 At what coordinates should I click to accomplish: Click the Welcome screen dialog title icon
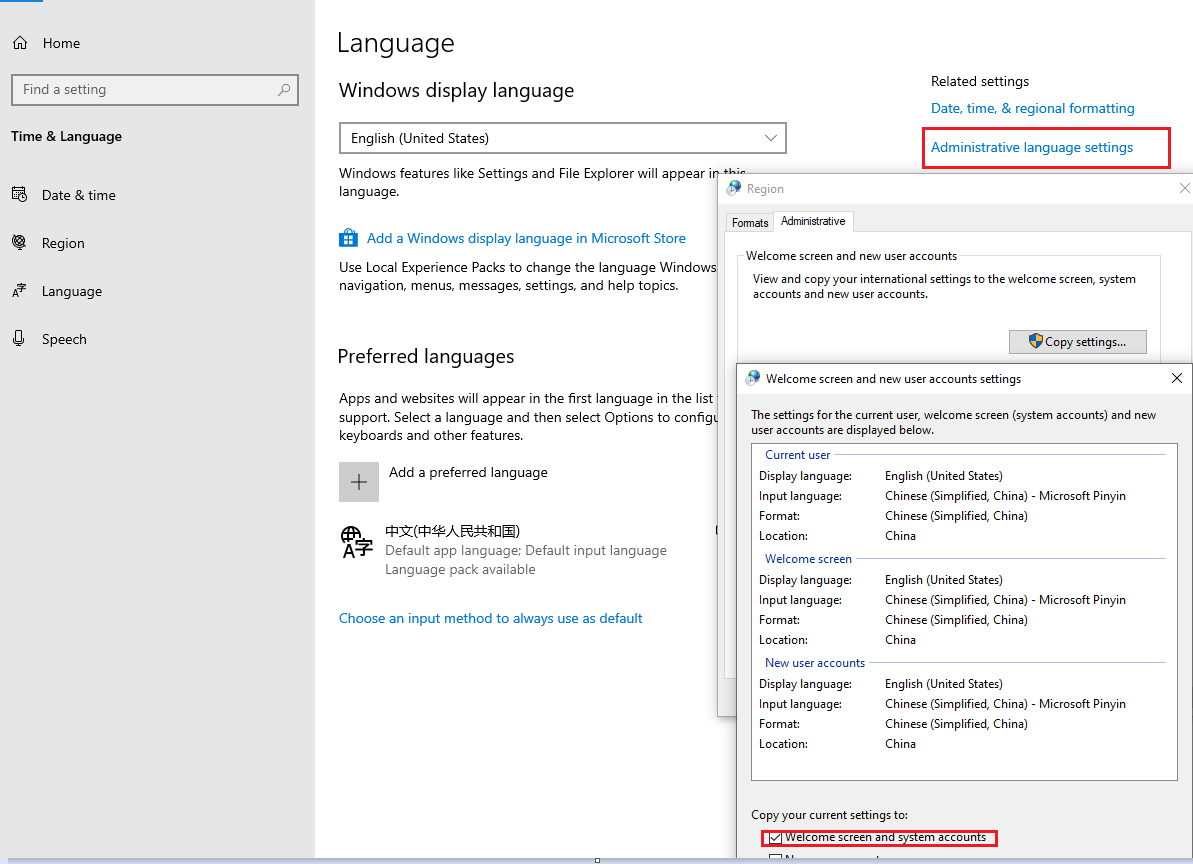click(x=752, y=378)
